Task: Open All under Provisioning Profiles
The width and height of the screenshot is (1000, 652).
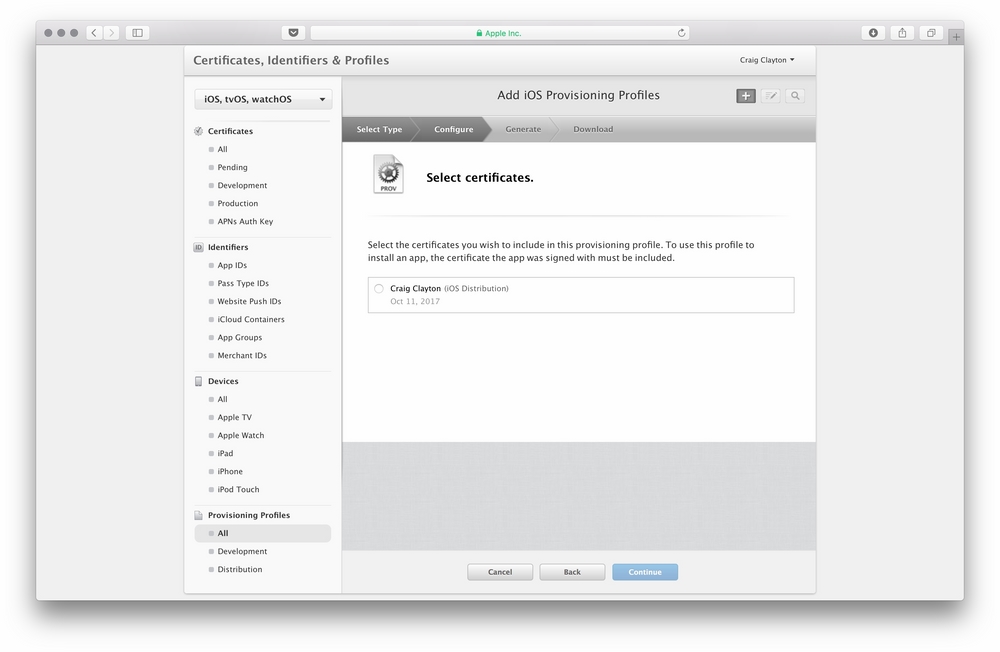Action: click(x=263, y=533)
